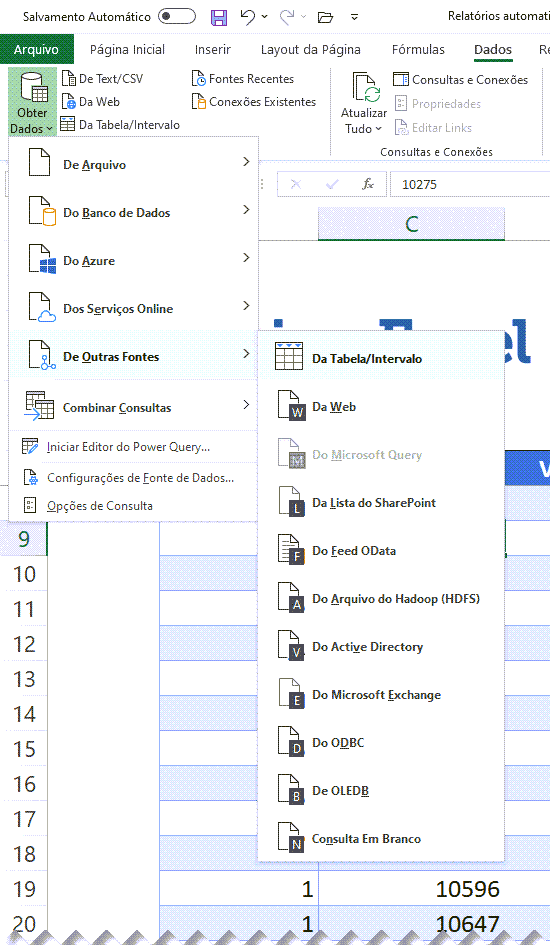Screen dimensions: 550x945
Task: Open the Combinar Consultas submenu
Action: (x=134, y=407)
